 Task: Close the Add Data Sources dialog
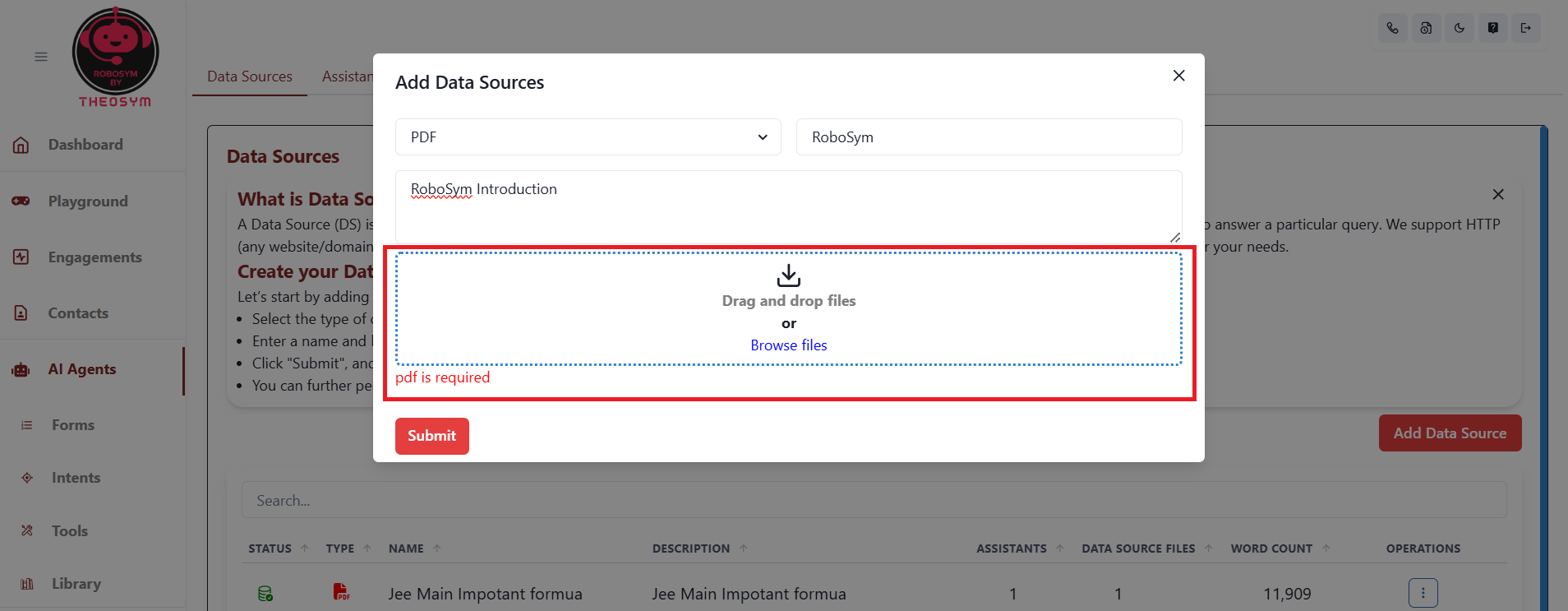tap(1178, 76)
